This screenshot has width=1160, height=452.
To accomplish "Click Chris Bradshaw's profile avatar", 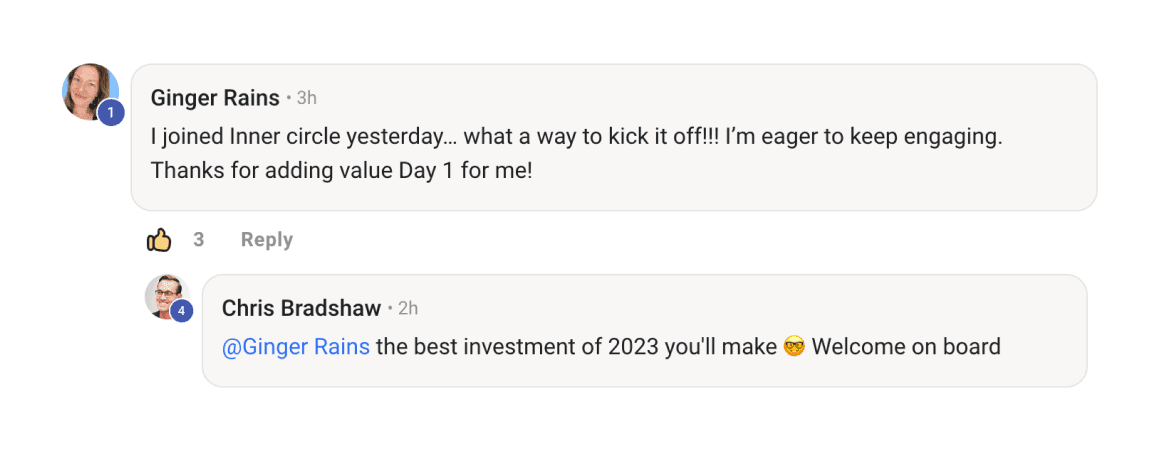I will point(165,295).
